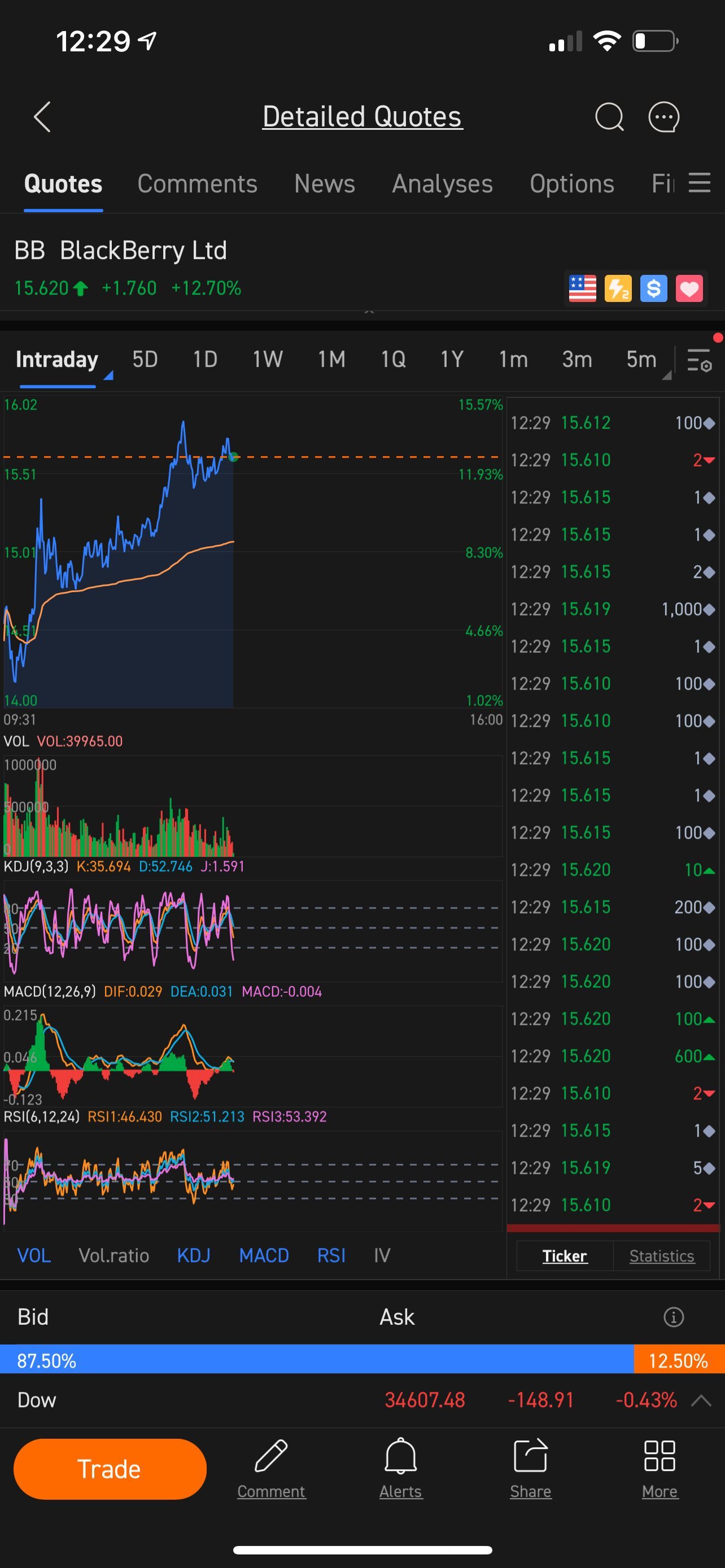Select the 1W chart period

tap(268, 360)
